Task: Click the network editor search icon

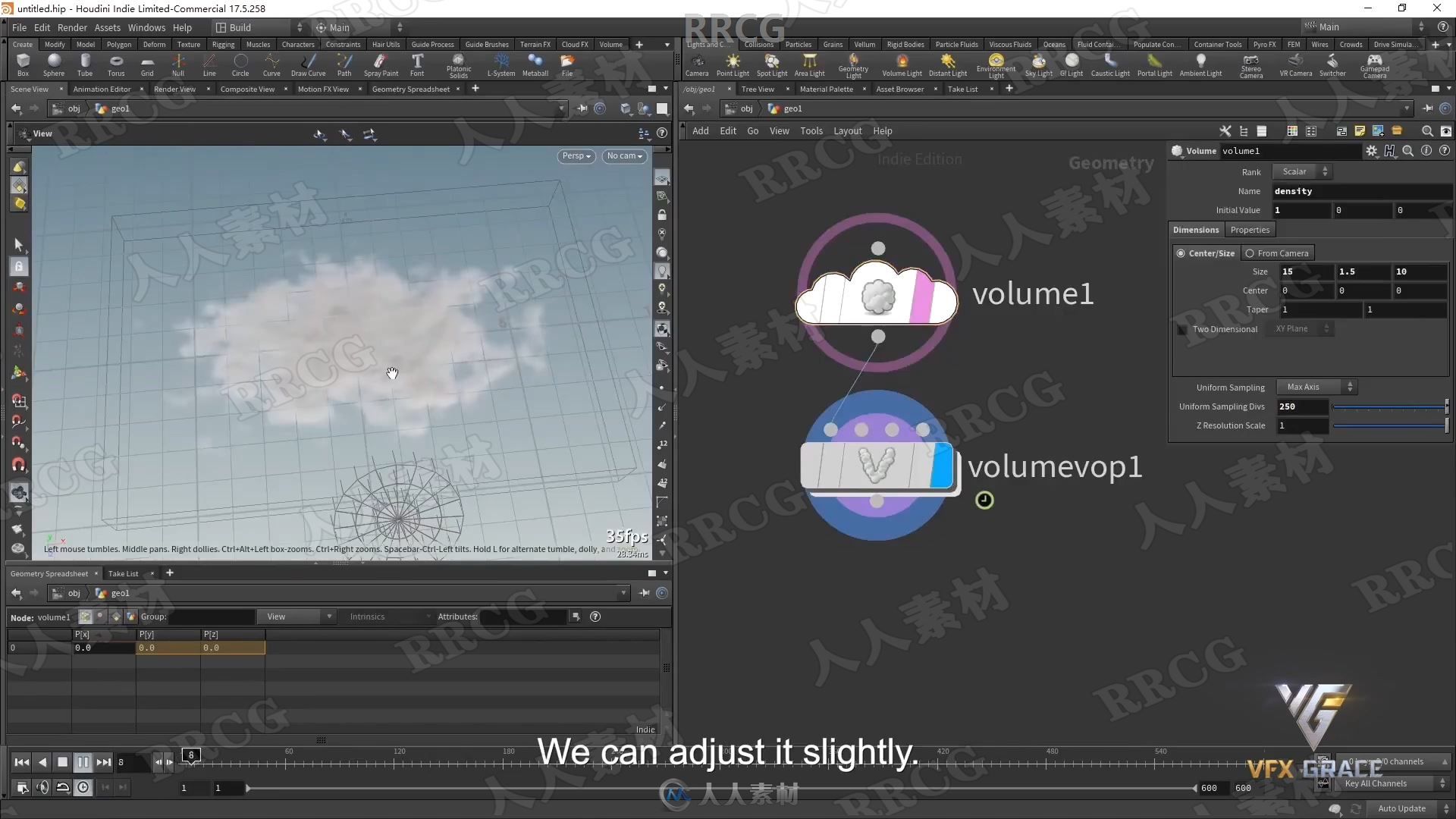Action: (1427, 131)
